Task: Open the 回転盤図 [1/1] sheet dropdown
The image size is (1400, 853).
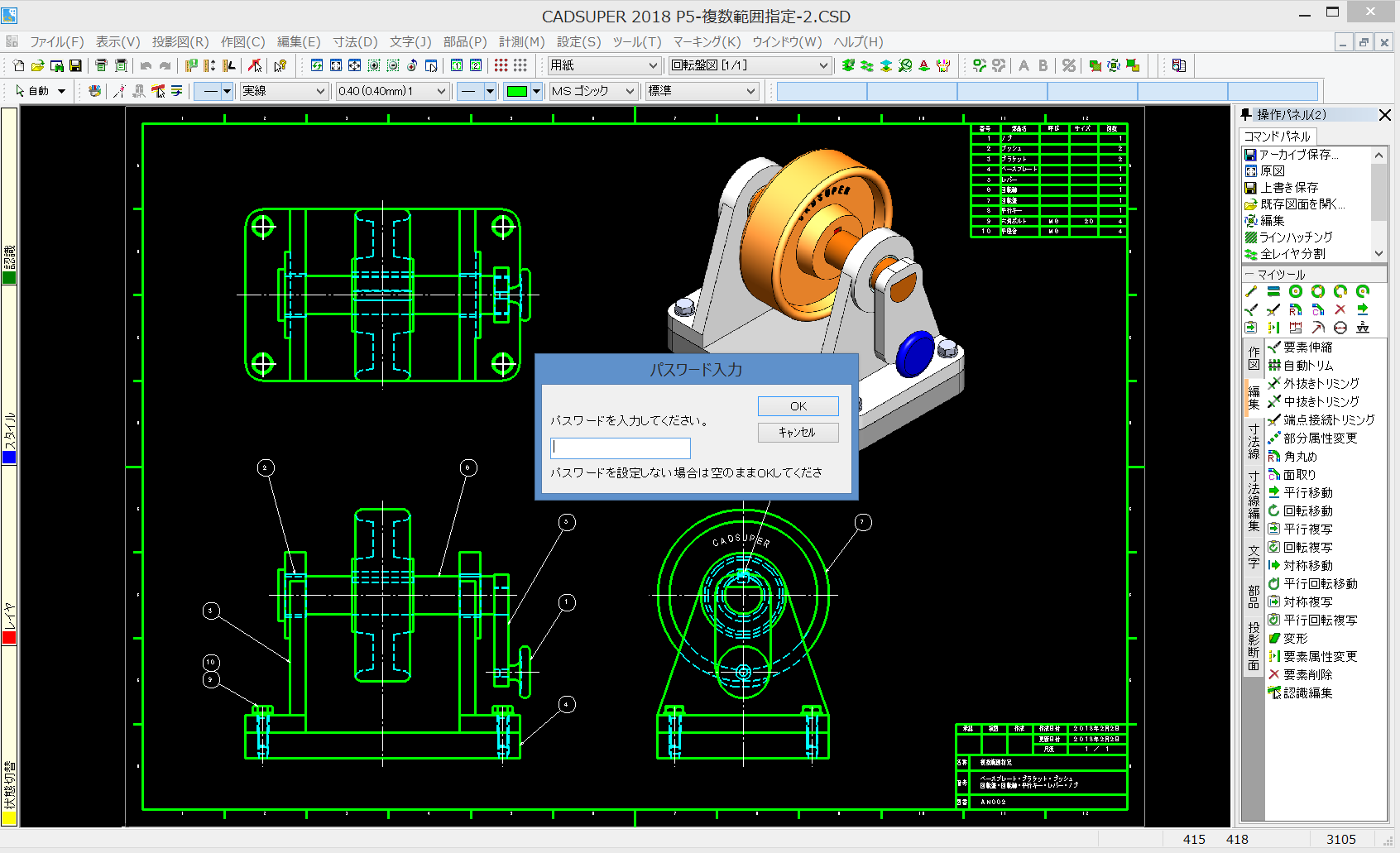Action: click(750, 65)
